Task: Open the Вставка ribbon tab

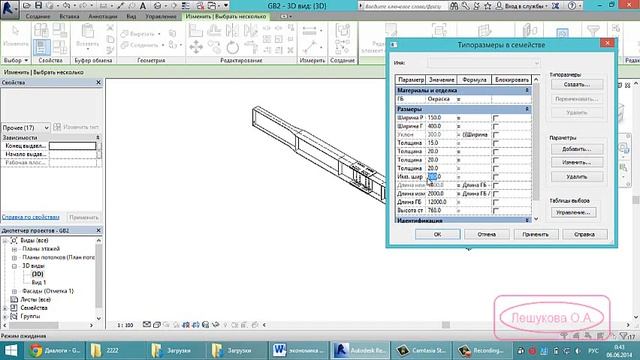Action: (69, 16)
